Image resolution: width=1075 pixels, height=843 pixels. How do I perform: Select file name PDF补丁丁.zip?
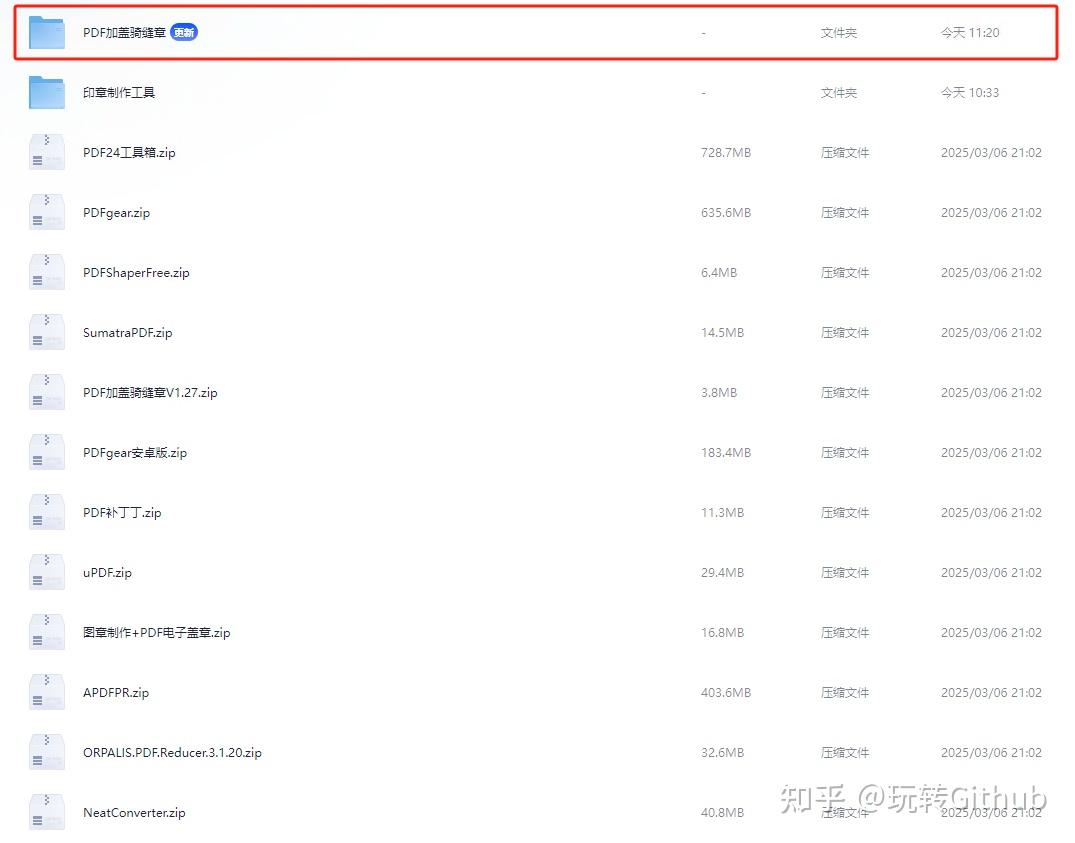[x=122, y=512]
